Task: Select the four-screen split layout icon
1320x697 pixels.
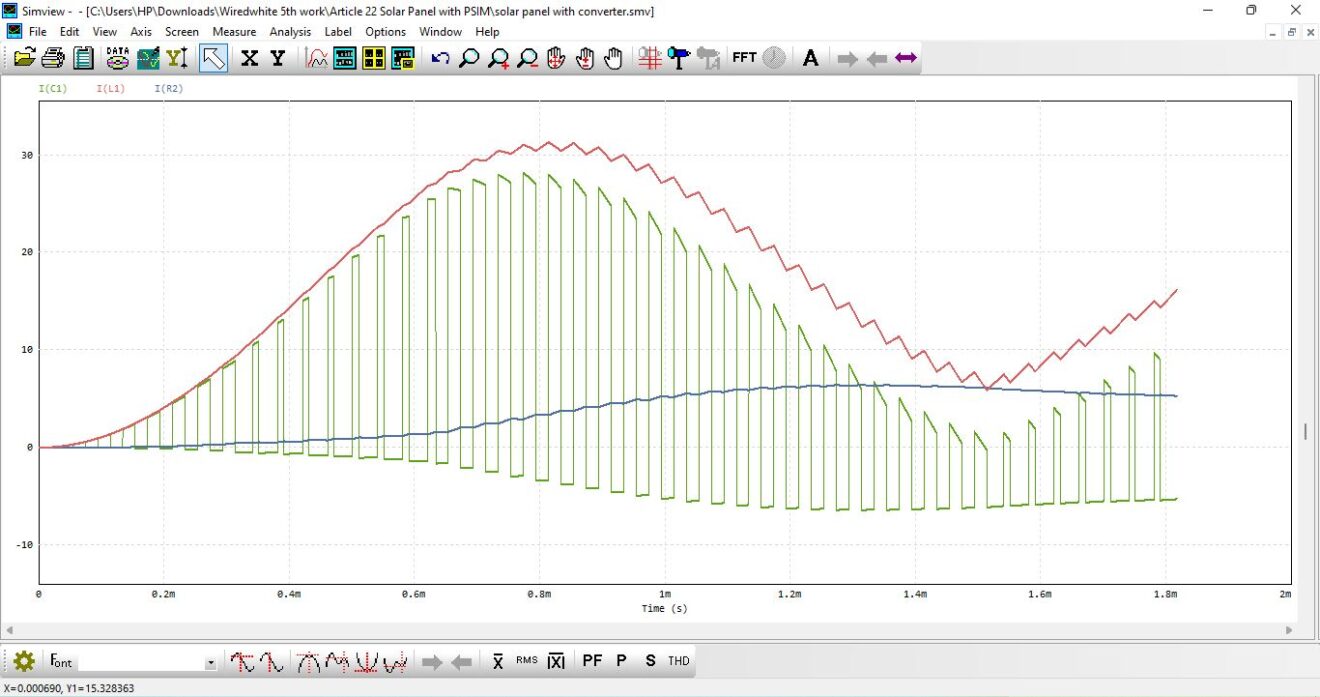Action: [x=373, y=57]
